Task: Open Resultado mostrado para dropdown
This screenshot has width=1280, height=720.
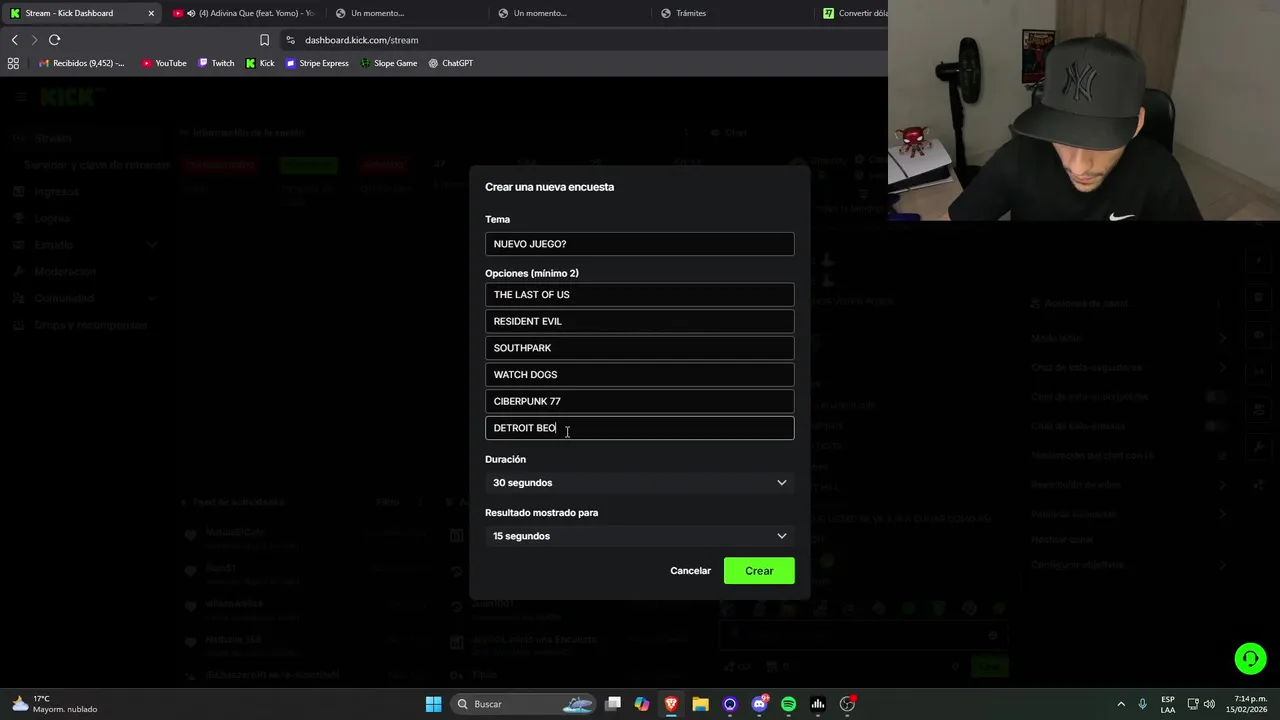Action: point(640,536)
